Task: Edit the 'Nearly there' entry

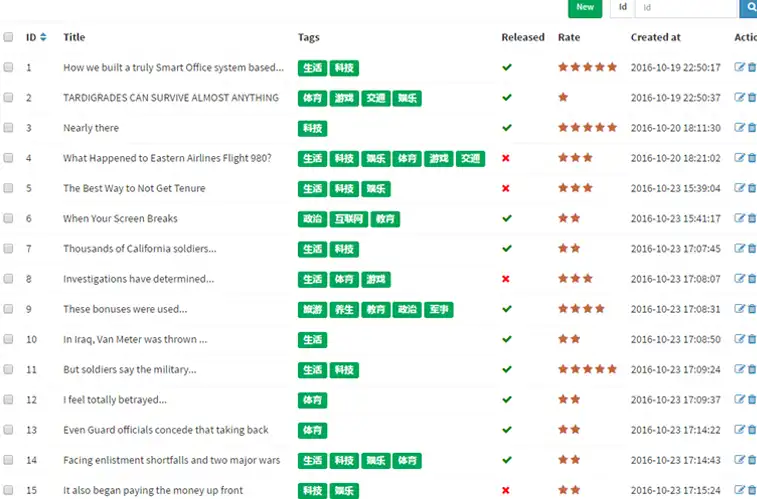Action: [740, 128]
